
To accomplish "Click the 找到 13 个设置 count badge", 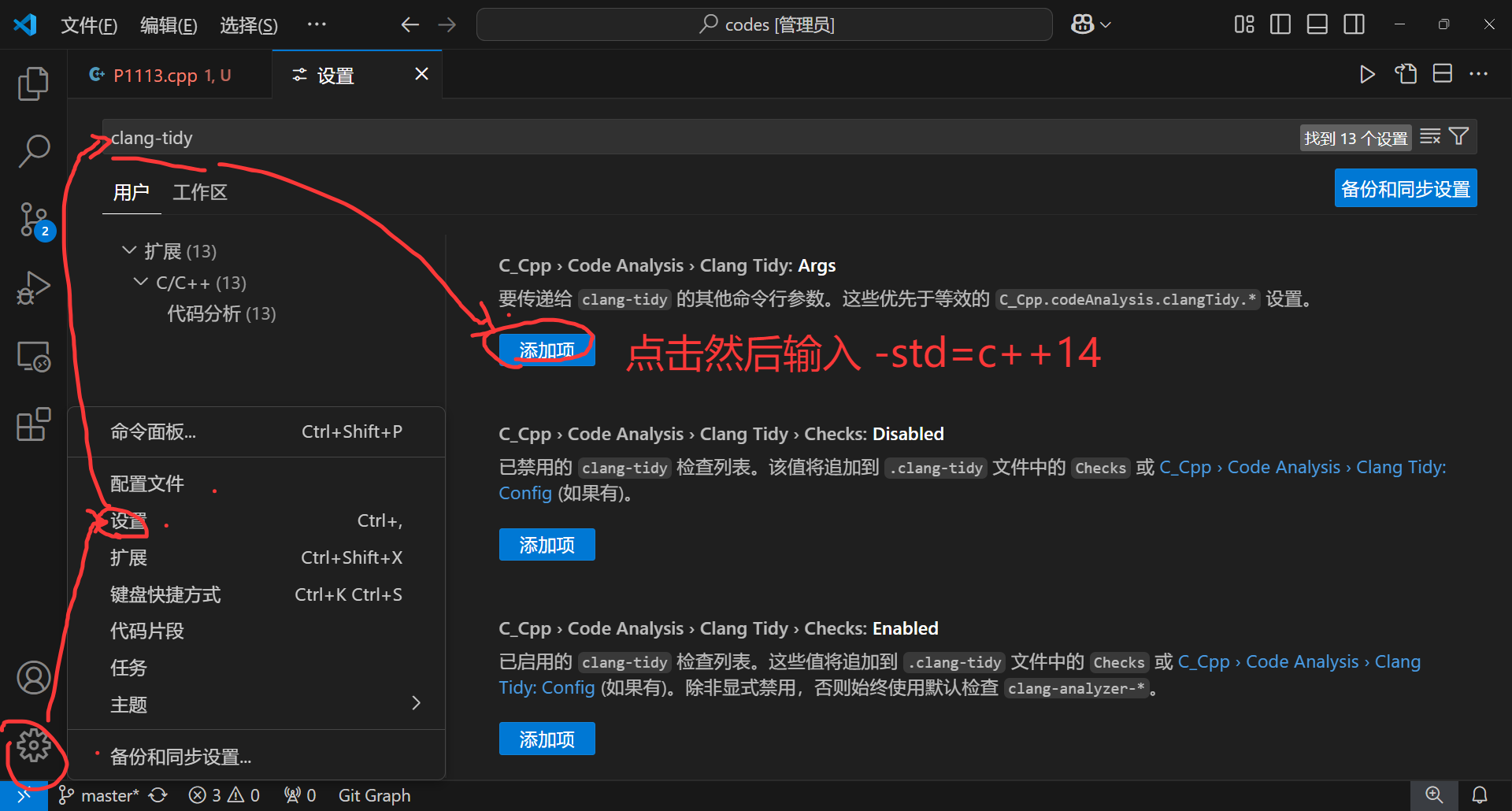I will pos(1355,138).
